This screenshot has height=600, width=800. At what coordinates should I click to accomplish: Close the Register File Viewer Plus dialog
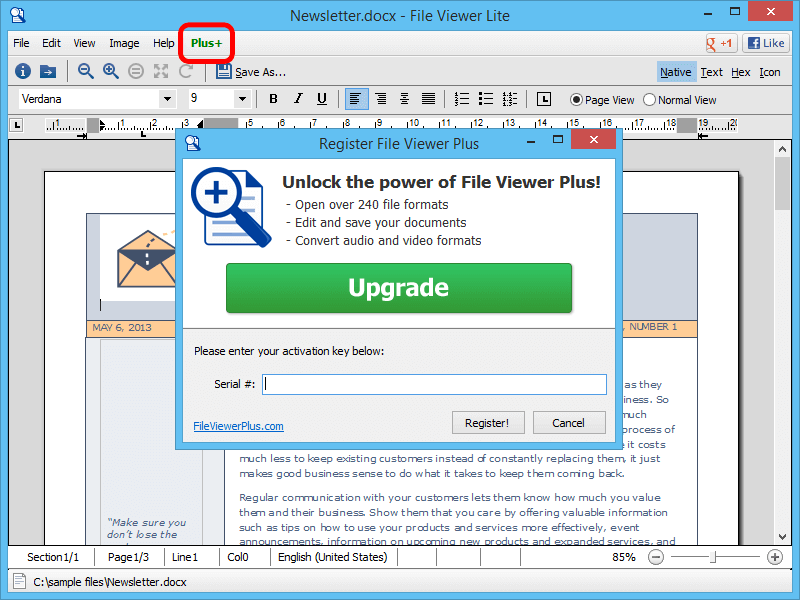[x=594, y=139]
